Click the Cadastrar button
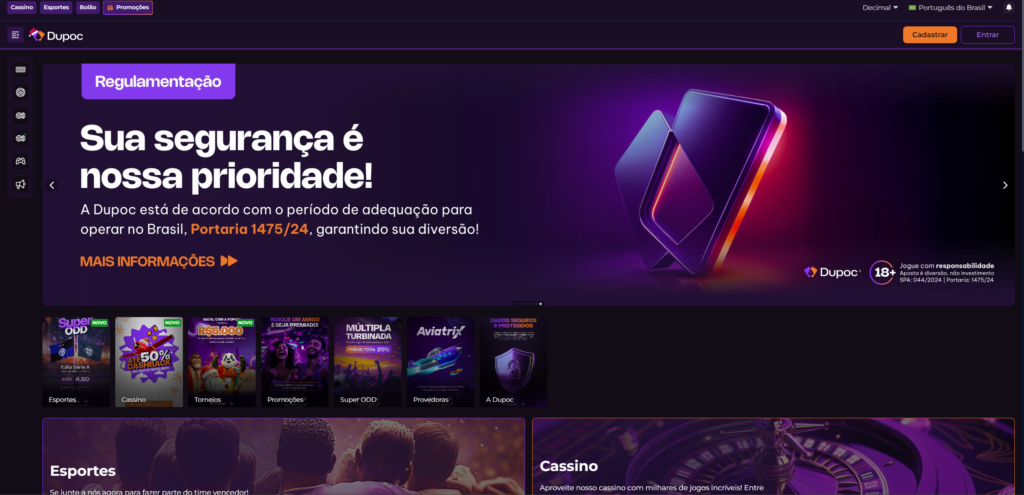Viewport: 1024px width, 495px height. click(930, 35)
